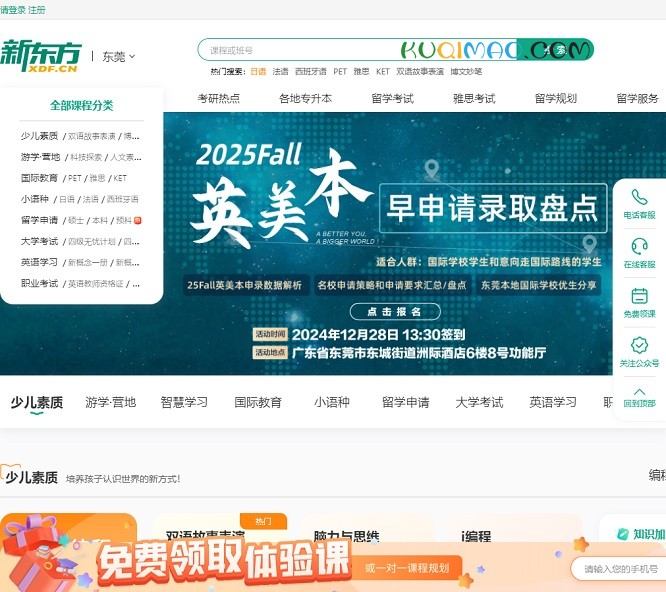
Task: Select hot search term 法语
Action: click(x=280, y=71)
